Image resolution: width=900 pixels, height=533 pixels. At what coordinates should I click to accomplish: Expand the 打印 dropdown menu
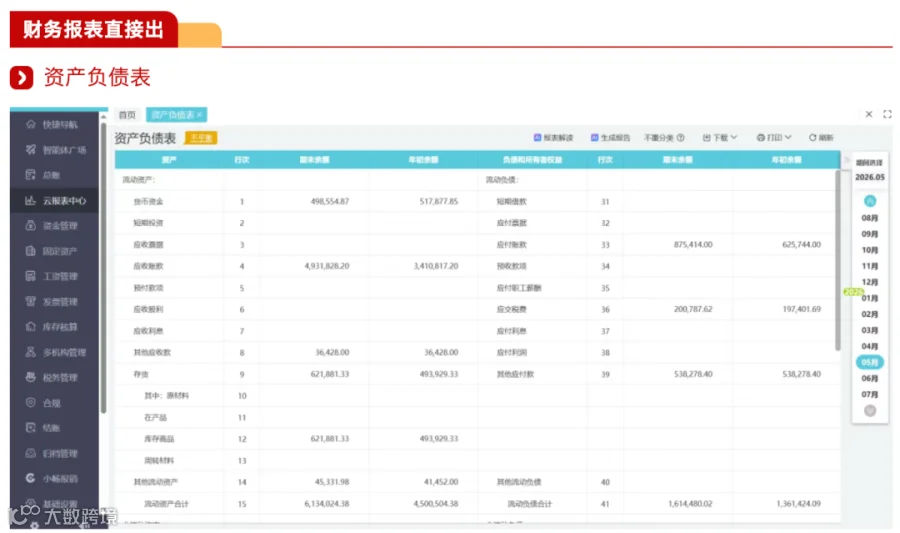774,138
